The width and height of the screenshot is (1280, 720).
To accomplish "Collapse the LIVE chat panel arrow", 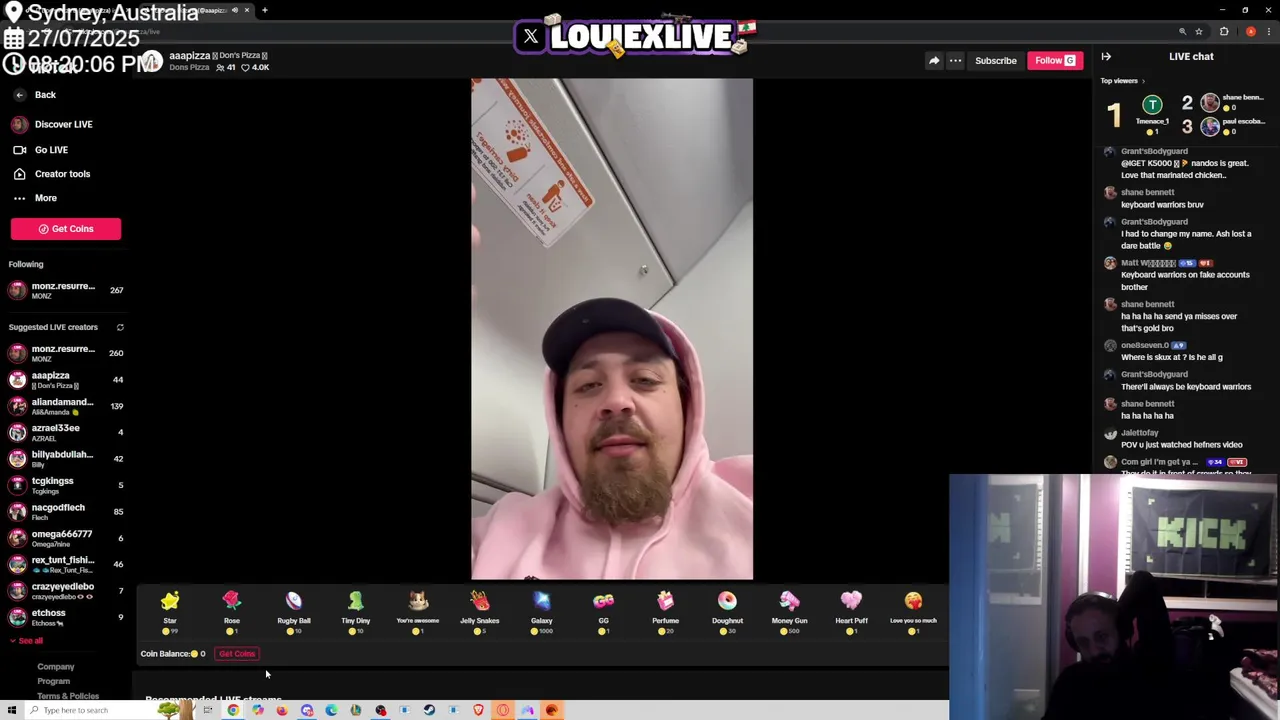I will [x=1106, y=57].
